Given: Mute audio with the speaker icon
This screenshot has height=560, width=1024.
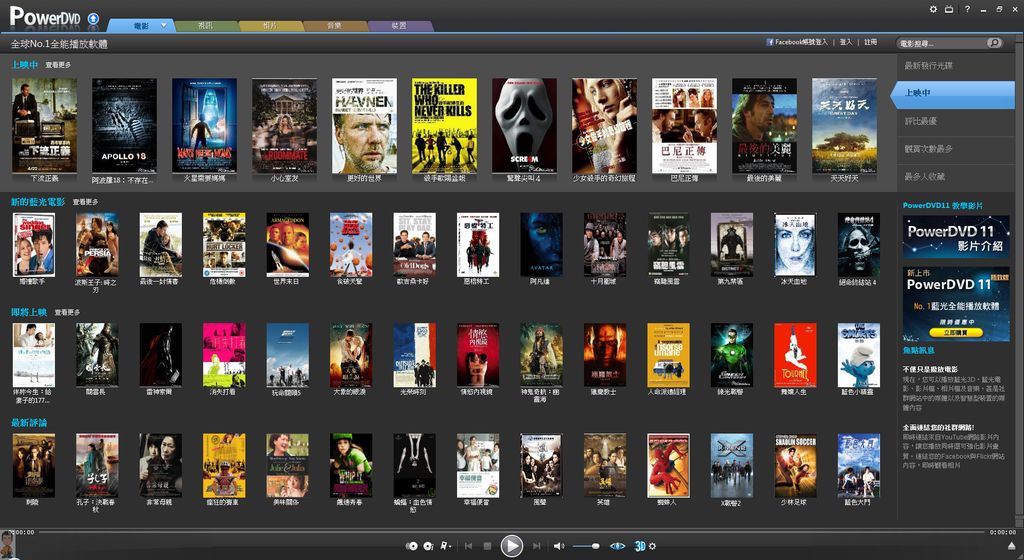Looking at the screenshot, I should point(559,546).
